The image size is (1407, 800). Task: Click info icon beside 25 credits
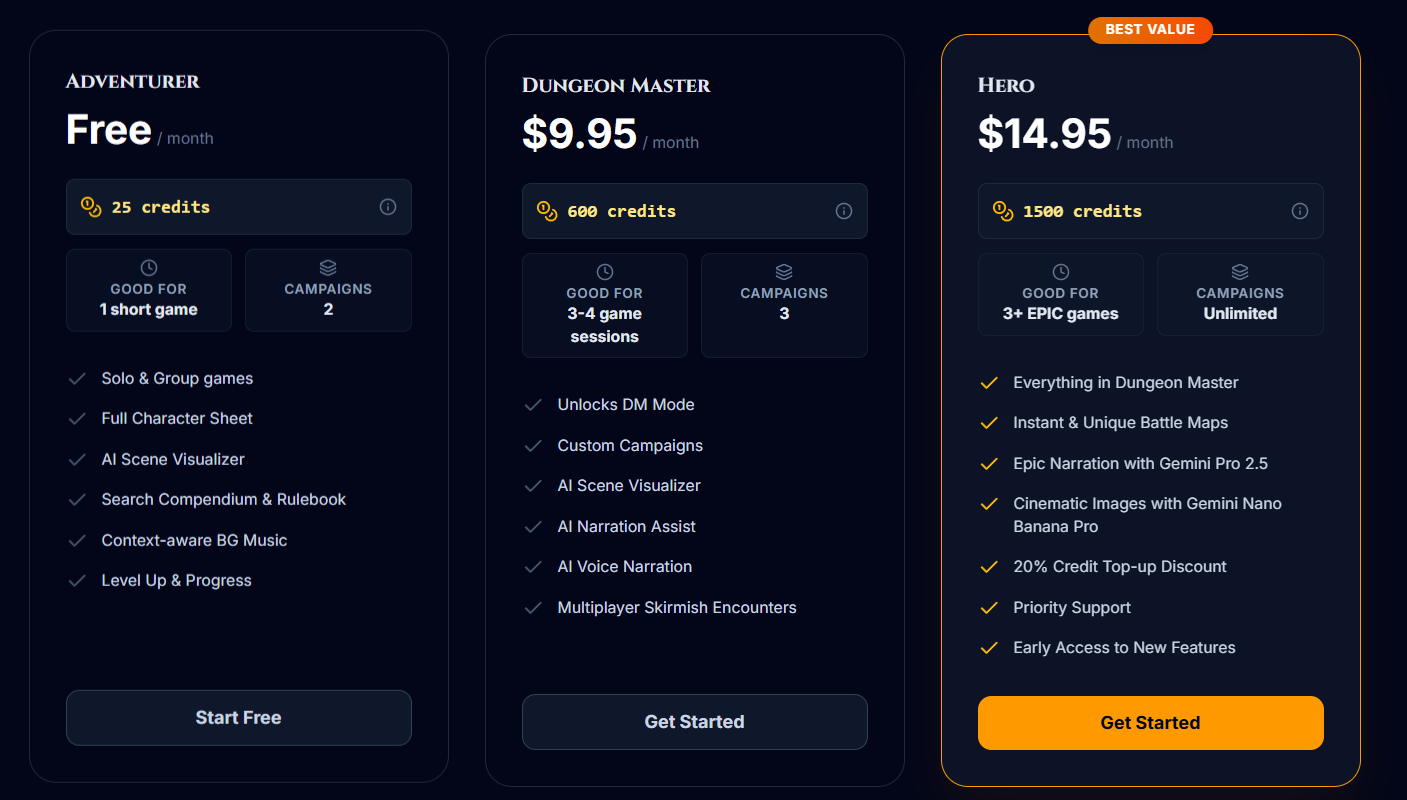pyautogui.click(x=388, y=207)
